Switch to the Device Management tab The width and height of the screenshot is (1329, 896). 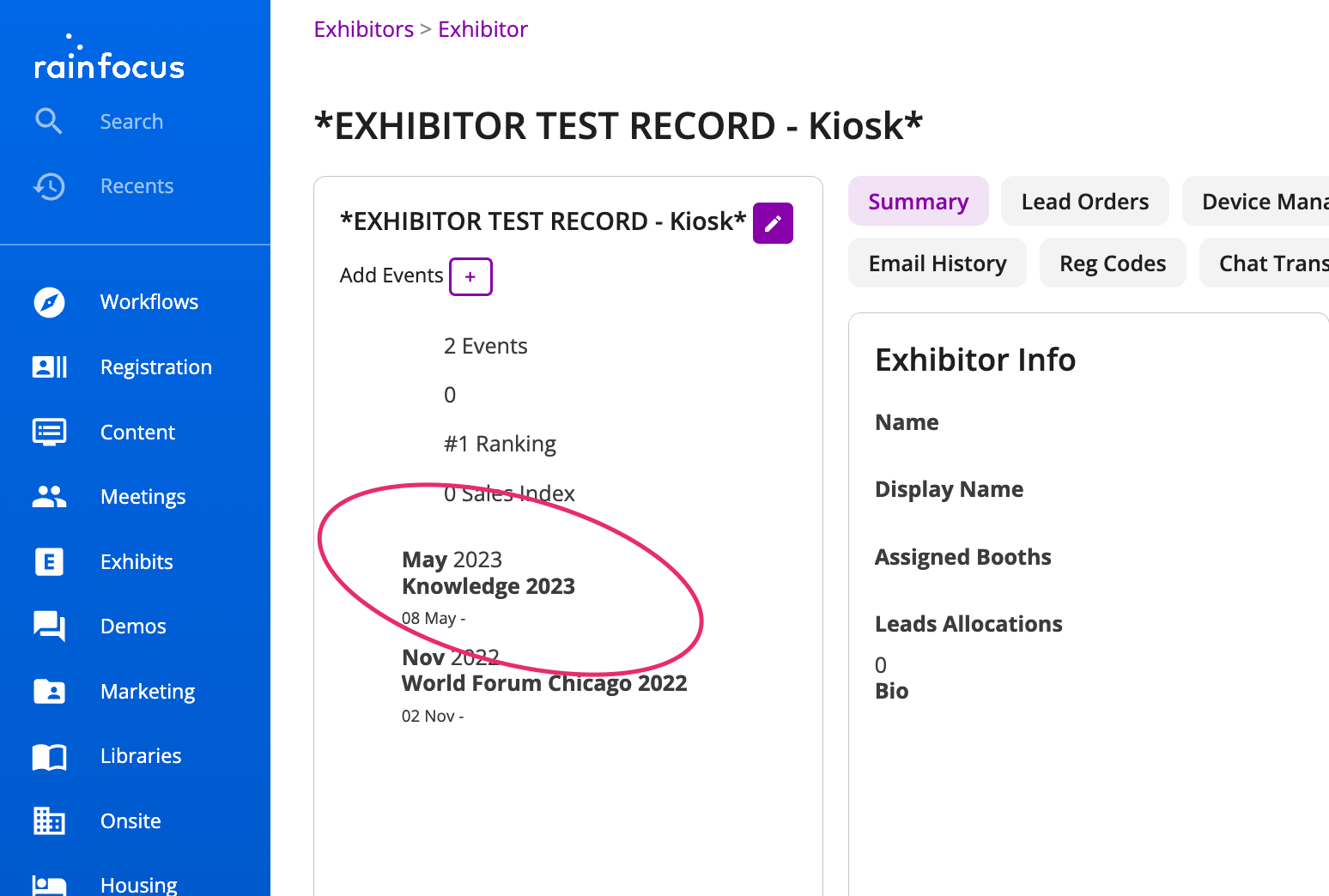(x=1256, y=202)
